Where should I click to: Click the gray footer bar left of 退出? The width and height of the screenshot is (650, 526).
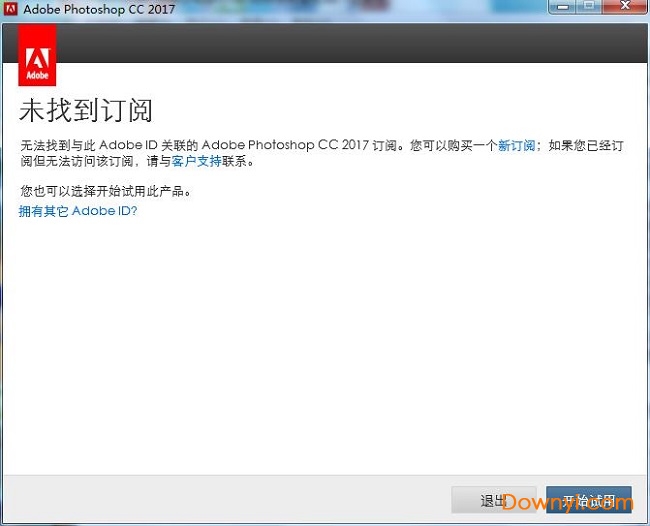220,500
